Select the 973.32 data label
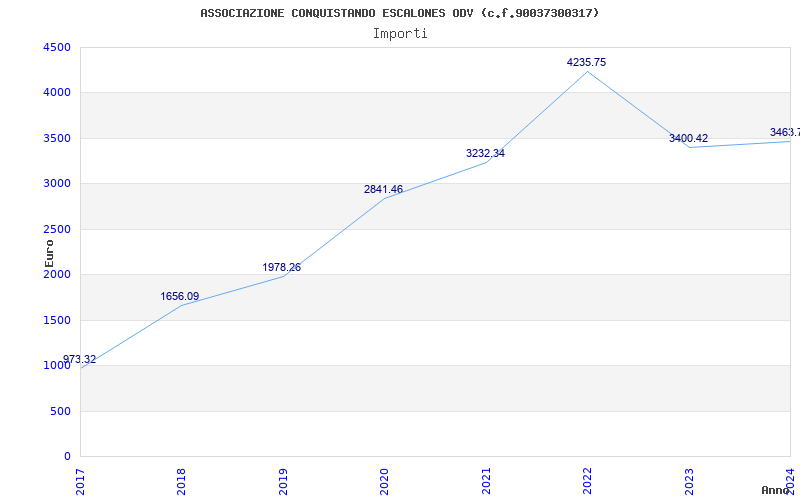 click(x=80, y=359)
